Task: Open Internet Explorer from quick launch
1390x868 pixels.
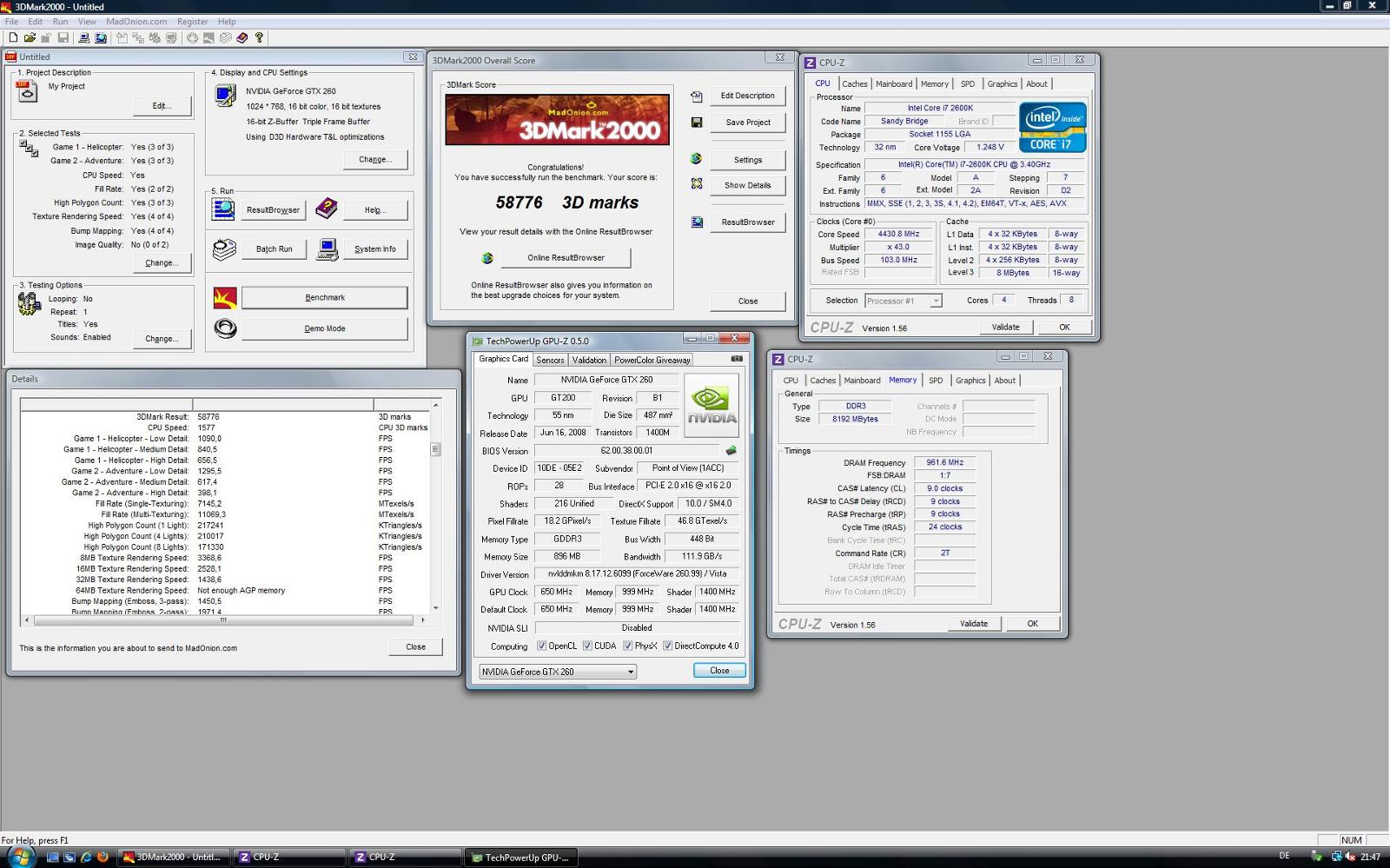Action: (86, 857)
